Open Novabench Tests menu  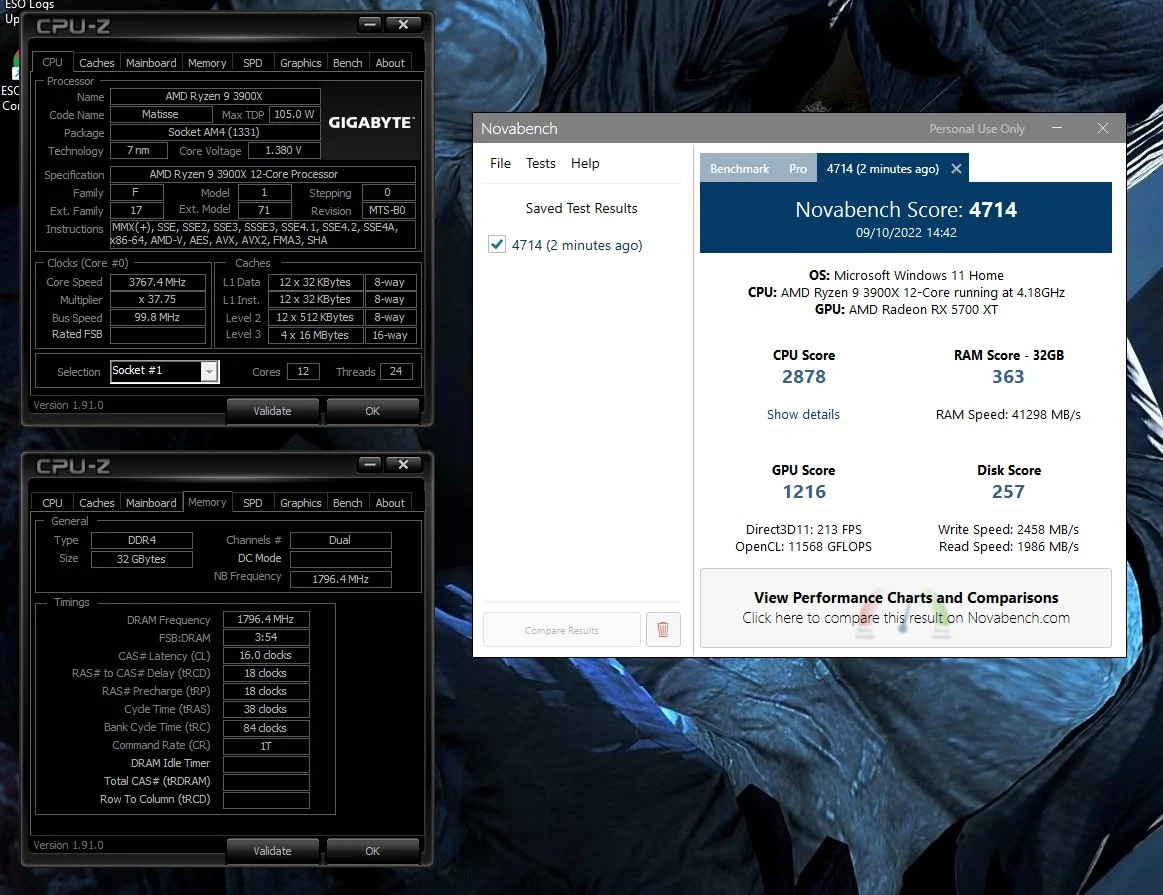[x=541, y=163]
